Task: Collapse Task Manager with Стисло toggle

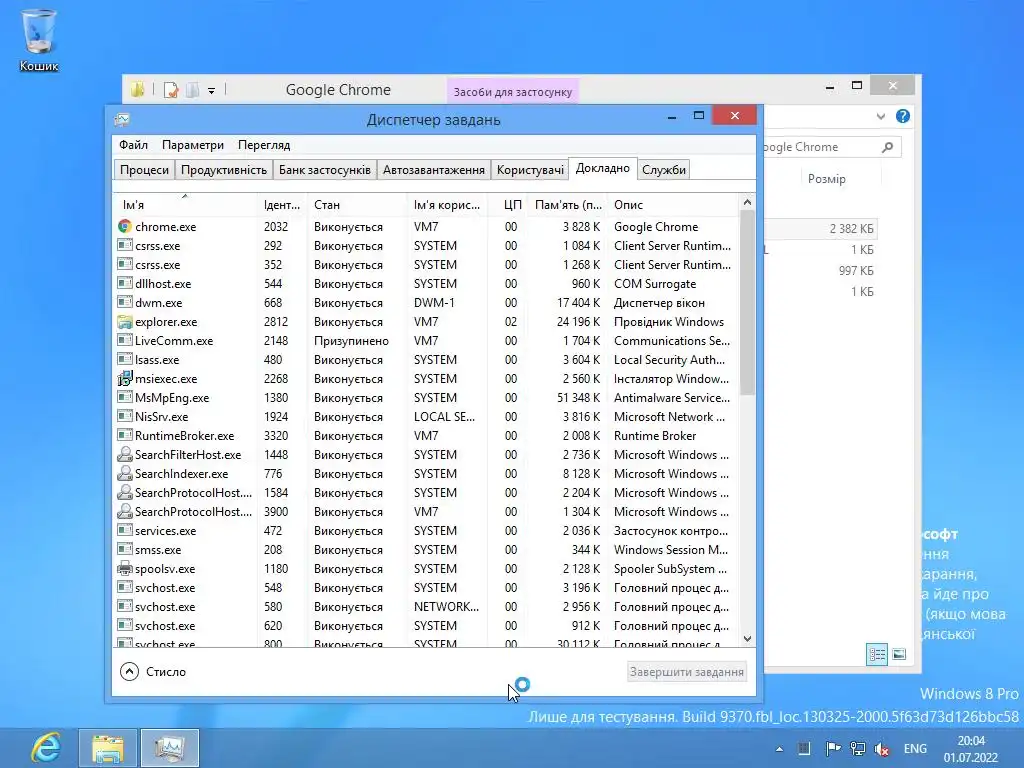Action: [153, 671]
